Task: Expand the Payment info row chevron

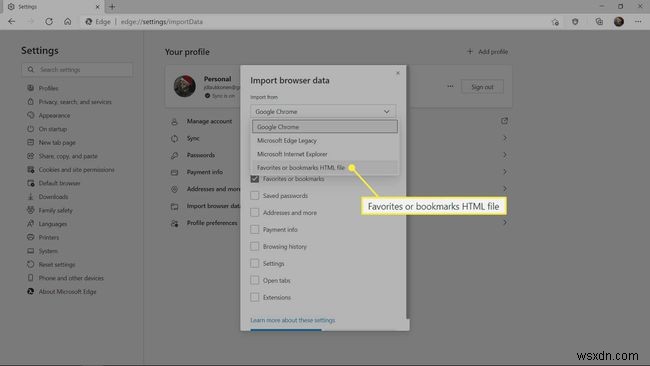Action: point(505,172)
